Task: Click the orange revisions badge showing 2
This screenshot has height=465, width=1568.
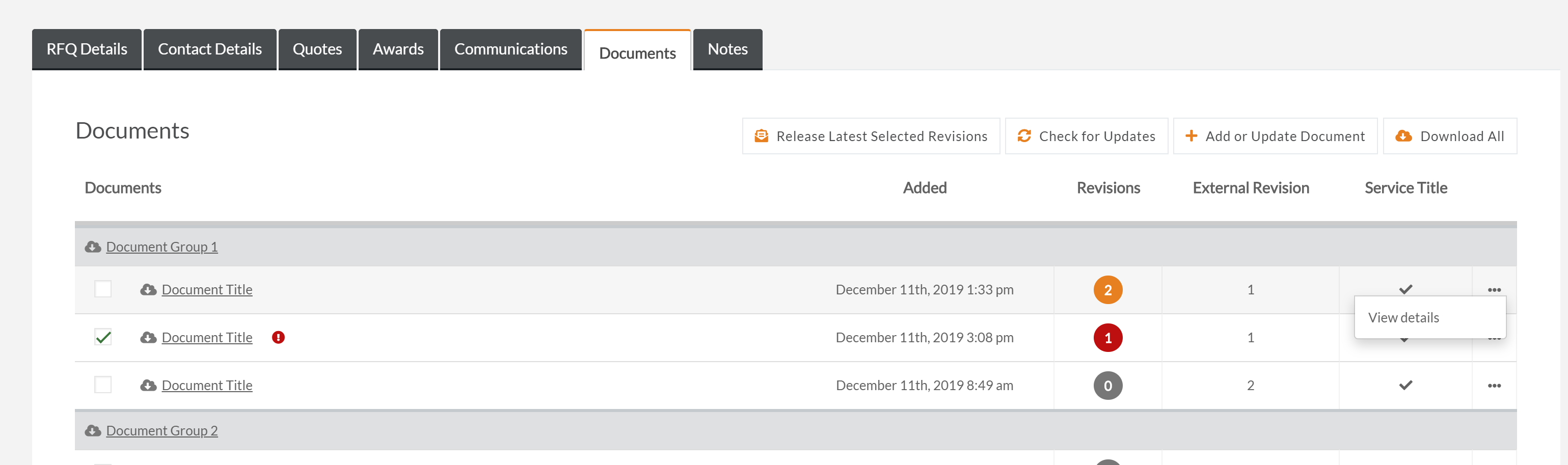Action: pyautogui.click(x=1108, y=290)
